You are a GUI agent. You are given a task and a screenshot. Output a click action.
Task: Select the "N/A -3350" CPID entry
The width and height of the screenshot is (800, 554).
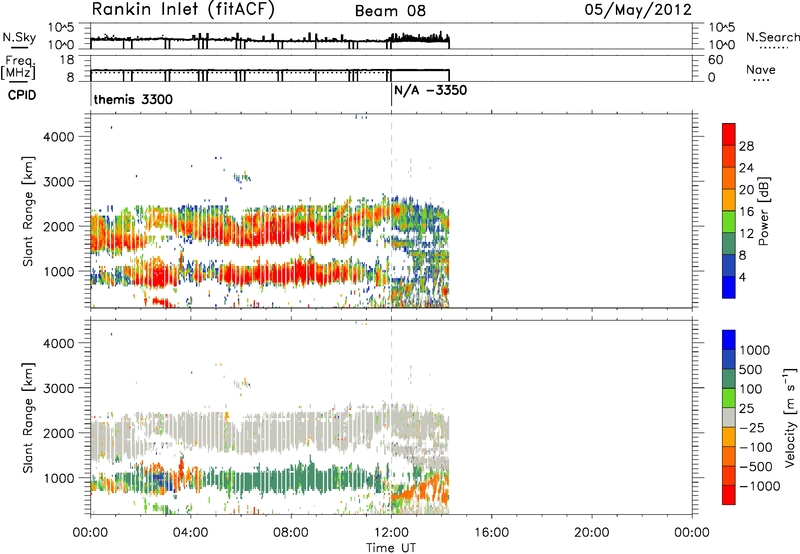pos(431,91)
